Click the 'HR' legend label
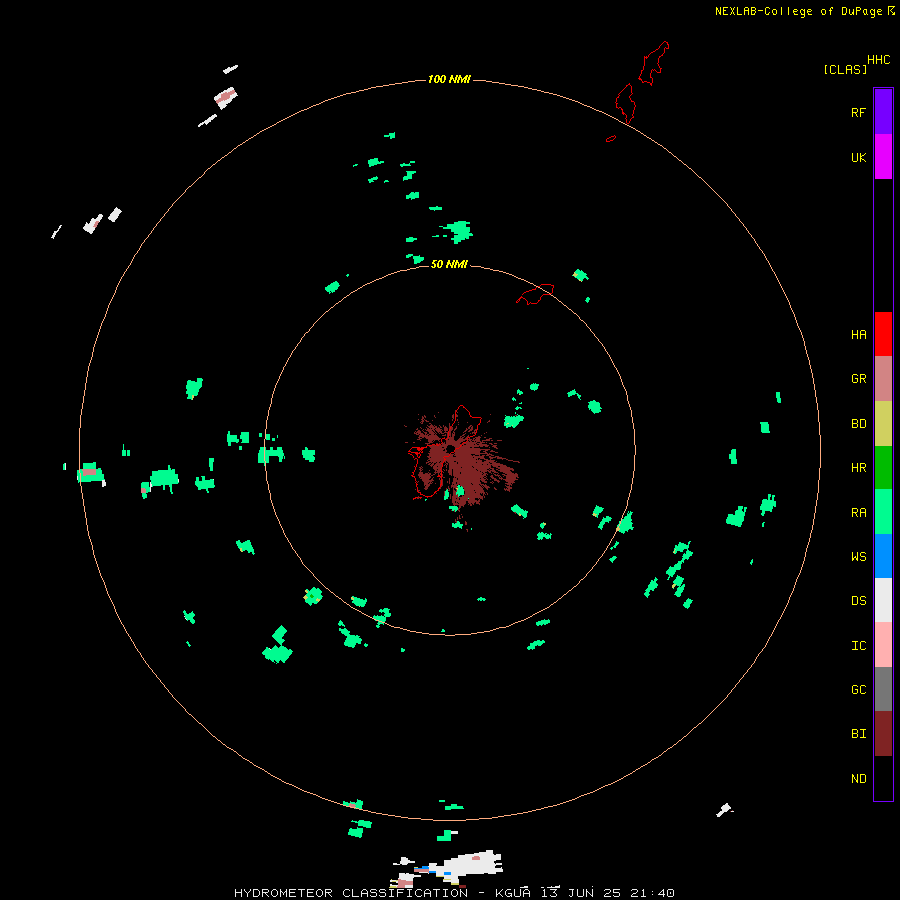The image size is (900, 900). [858, 468]
